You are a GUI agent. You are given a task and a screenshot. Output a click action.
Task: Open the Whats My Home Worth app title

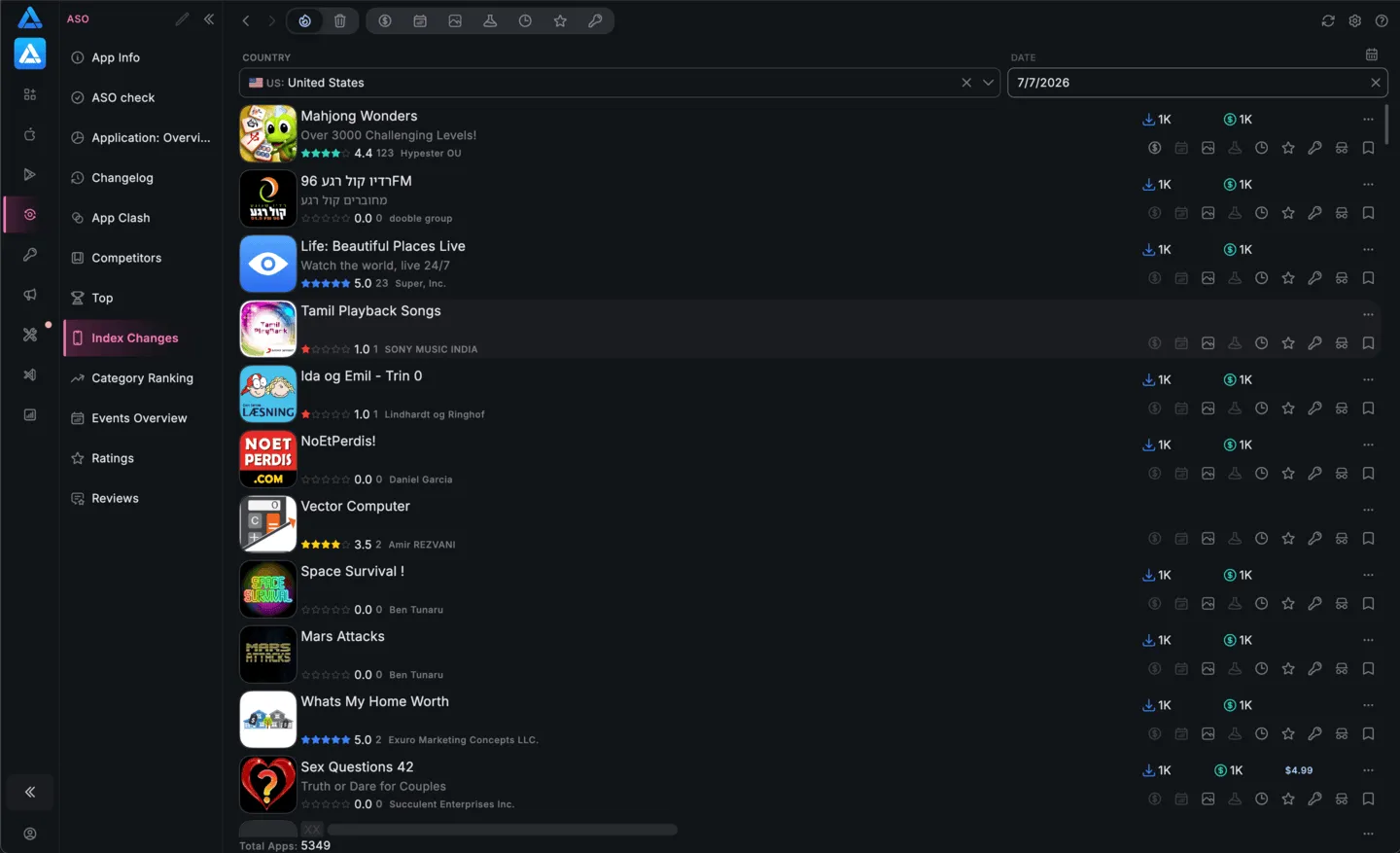coord(374,701)
